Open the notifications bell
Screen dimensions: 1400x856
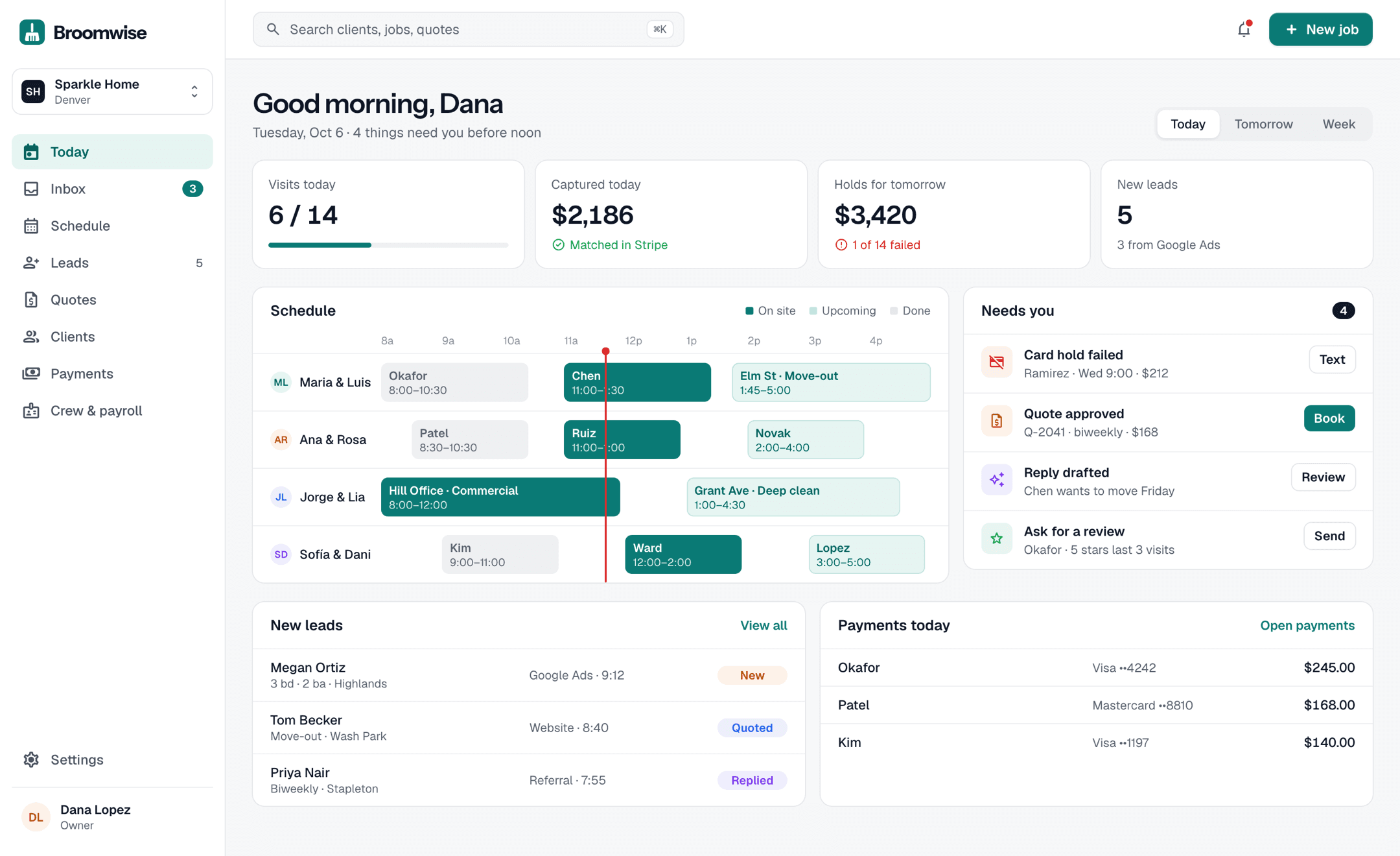pos(1243,29)
